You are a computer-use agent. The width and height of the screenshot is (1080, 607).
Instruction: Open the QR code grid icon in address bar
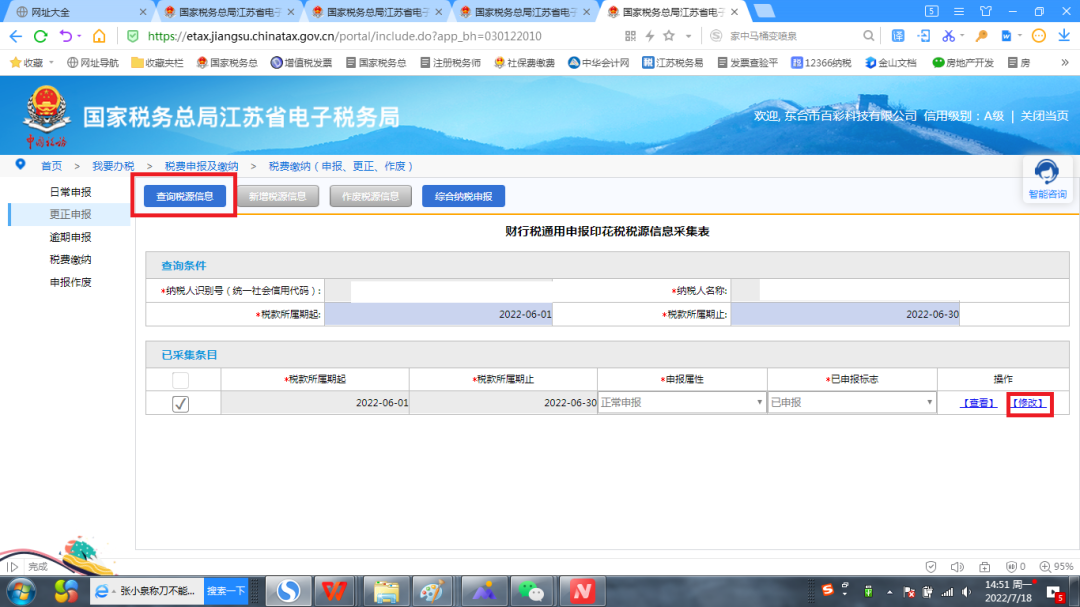coord(630,36)
